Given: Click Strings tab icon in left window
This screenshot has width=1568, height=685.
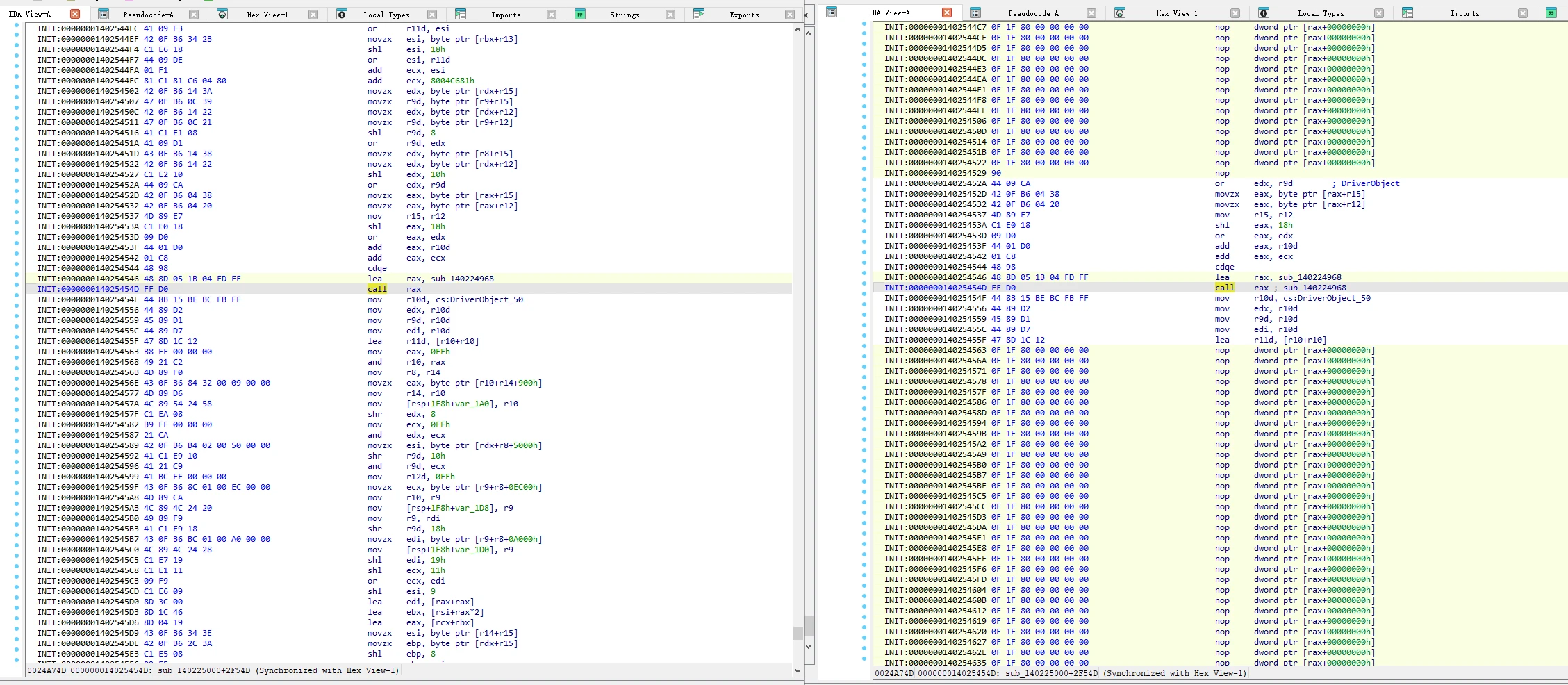Looking at the screenshot, I should (580, 14).
